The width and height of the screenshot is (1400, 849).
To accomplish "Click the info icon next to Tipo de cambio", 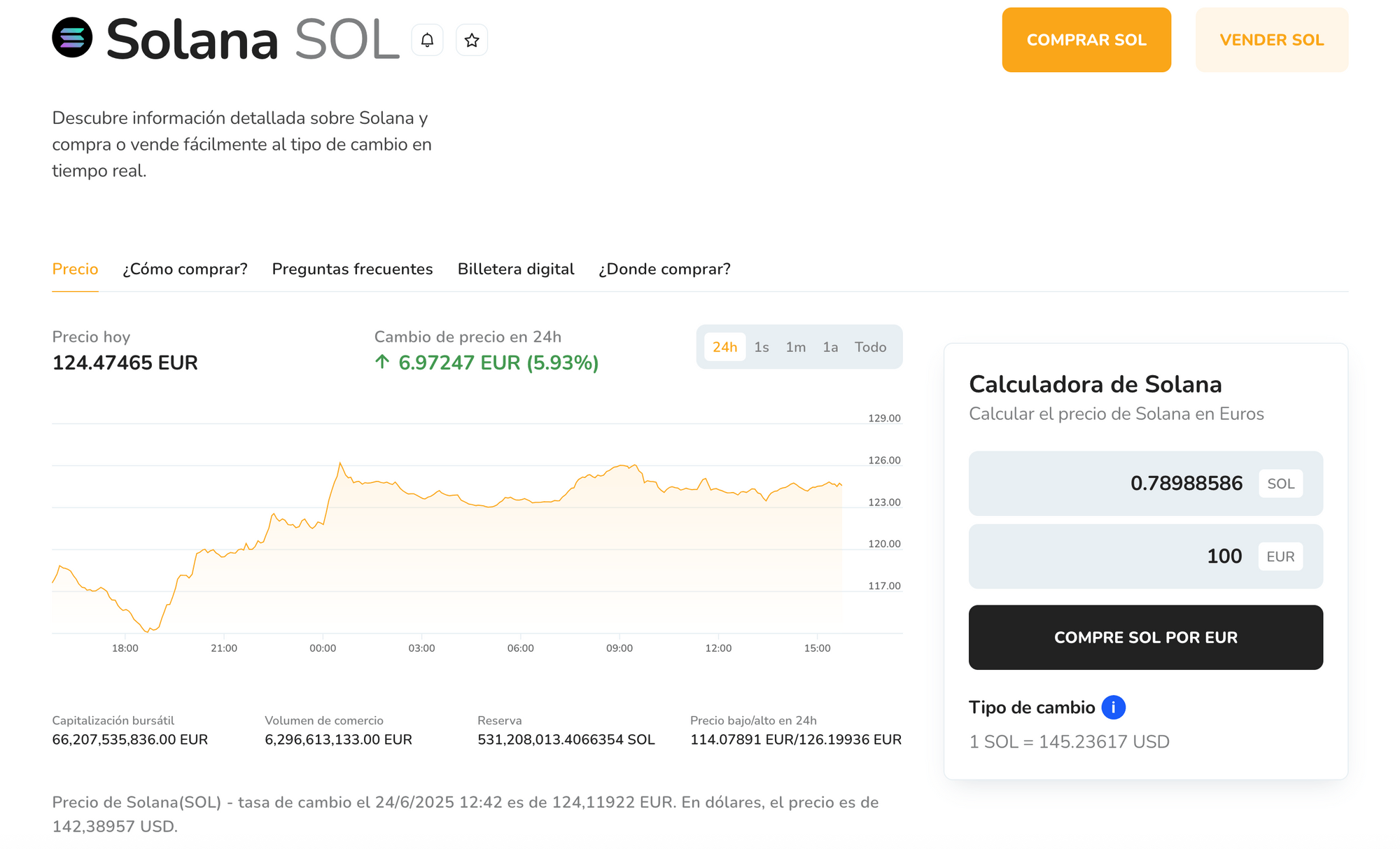I will click(x=1112, y=707).
